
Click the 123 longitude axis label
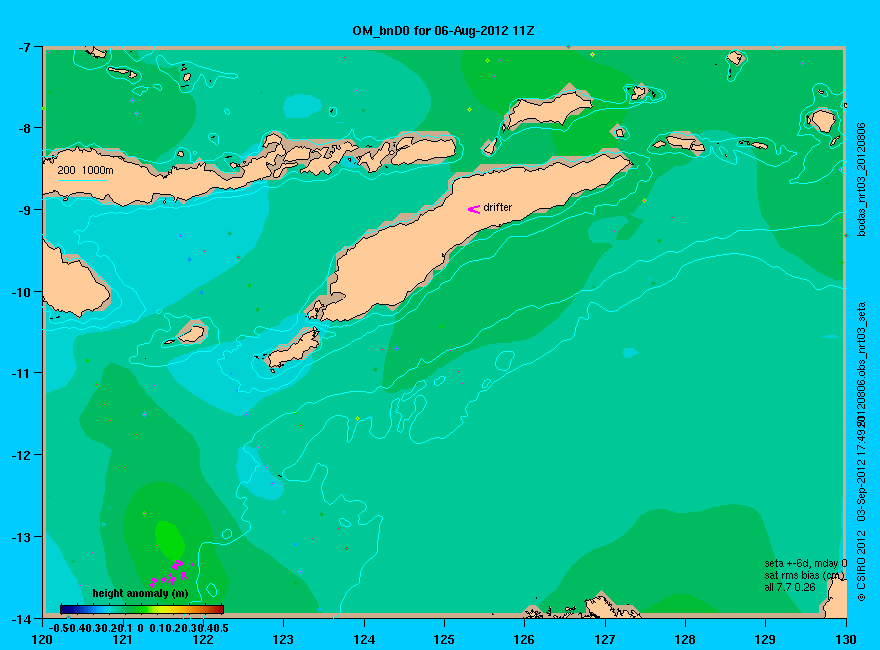283,639
